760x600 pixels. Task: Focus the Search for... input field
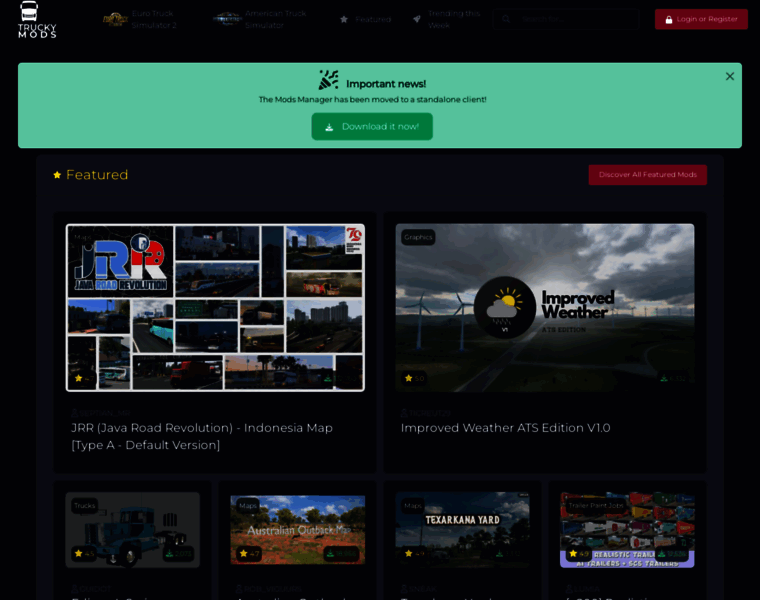coord(566,19)
